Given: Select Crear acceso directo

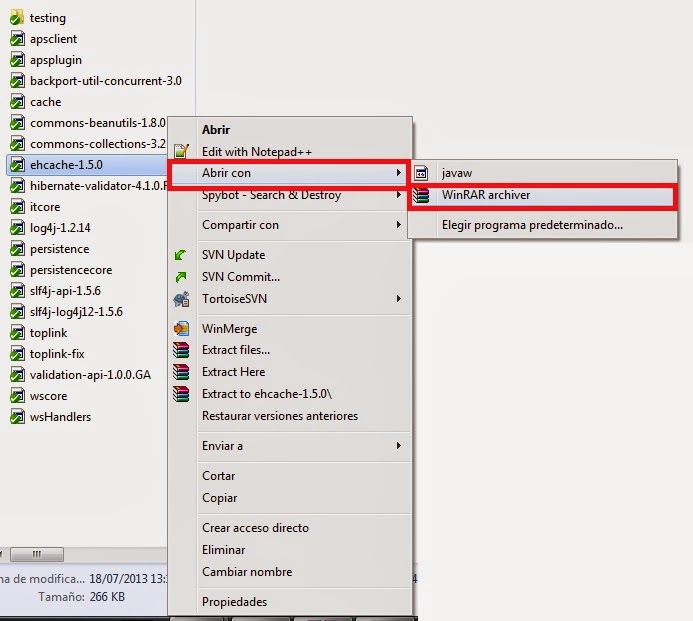Looking at the screenshot, I should pos(290,528).
